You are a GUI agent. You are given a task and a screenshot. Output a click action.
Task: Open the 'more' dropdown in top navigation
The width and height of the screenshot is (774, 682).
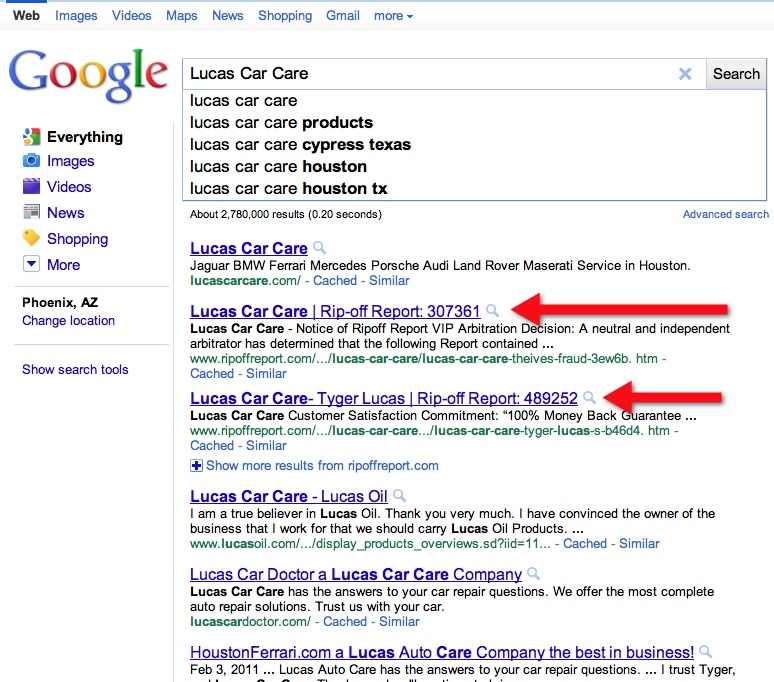[393, 16]
